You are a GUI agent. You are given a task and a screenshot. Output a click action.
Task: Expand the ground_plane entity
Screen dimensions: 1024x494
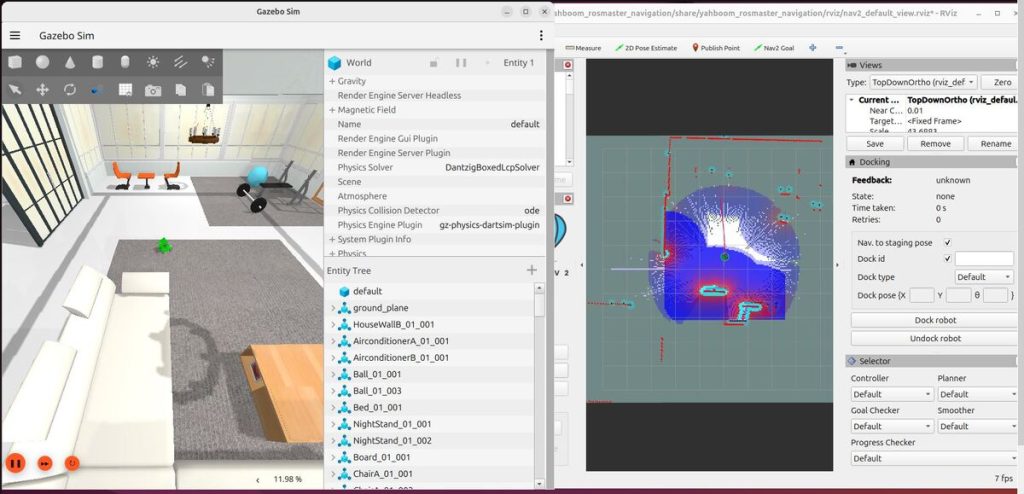click(x=333, y=308)
